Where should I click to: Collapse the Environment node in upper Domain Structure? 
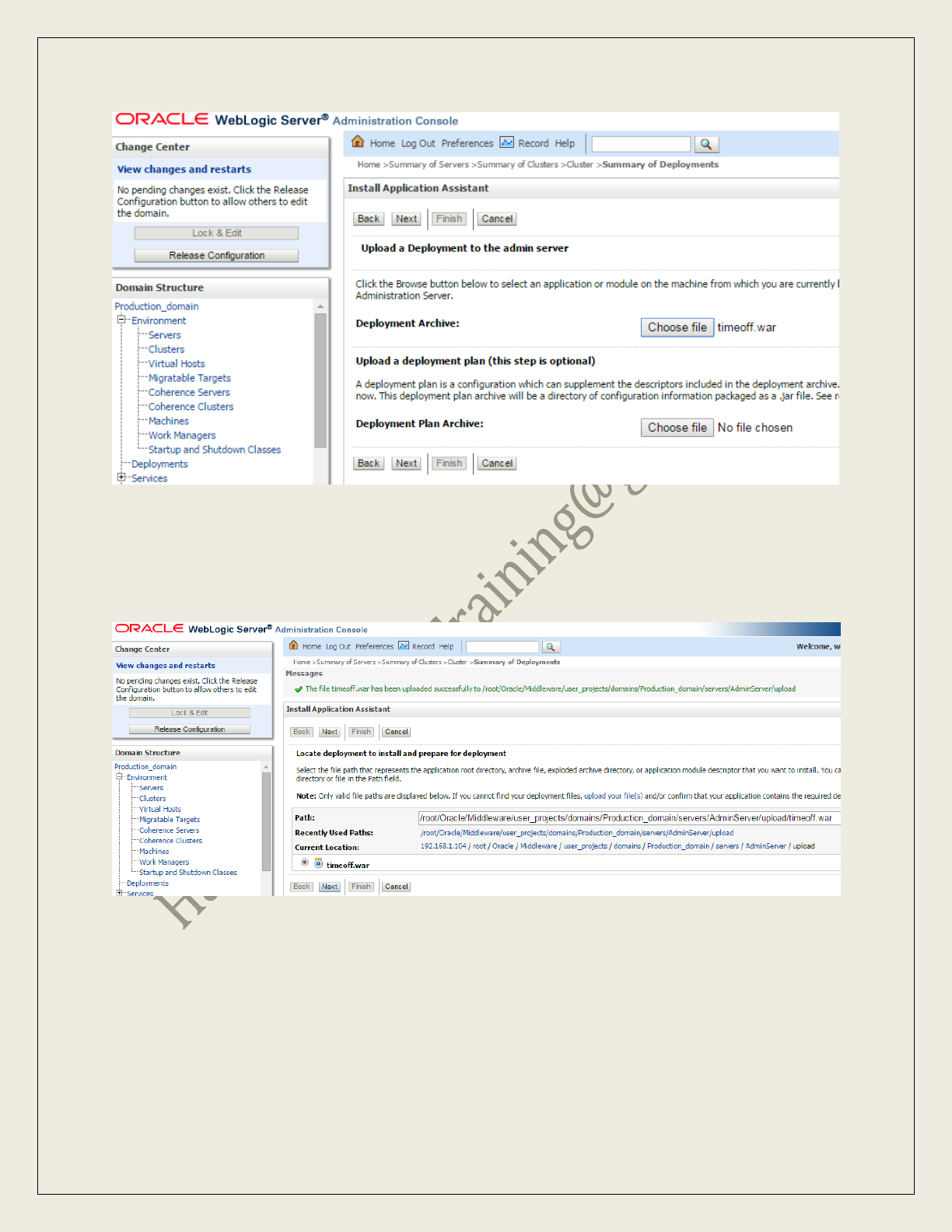121,320
